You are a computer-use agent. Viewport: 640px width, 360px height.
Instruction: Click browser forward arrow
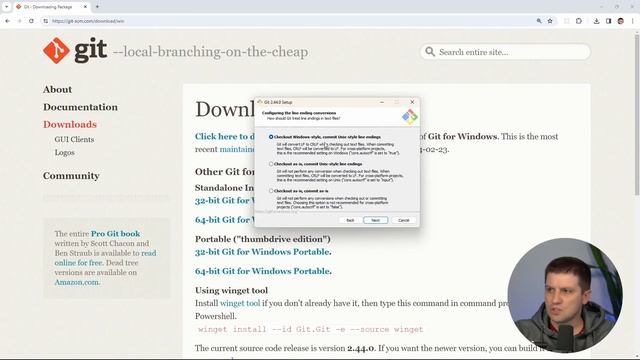click(x=19, y=21)
